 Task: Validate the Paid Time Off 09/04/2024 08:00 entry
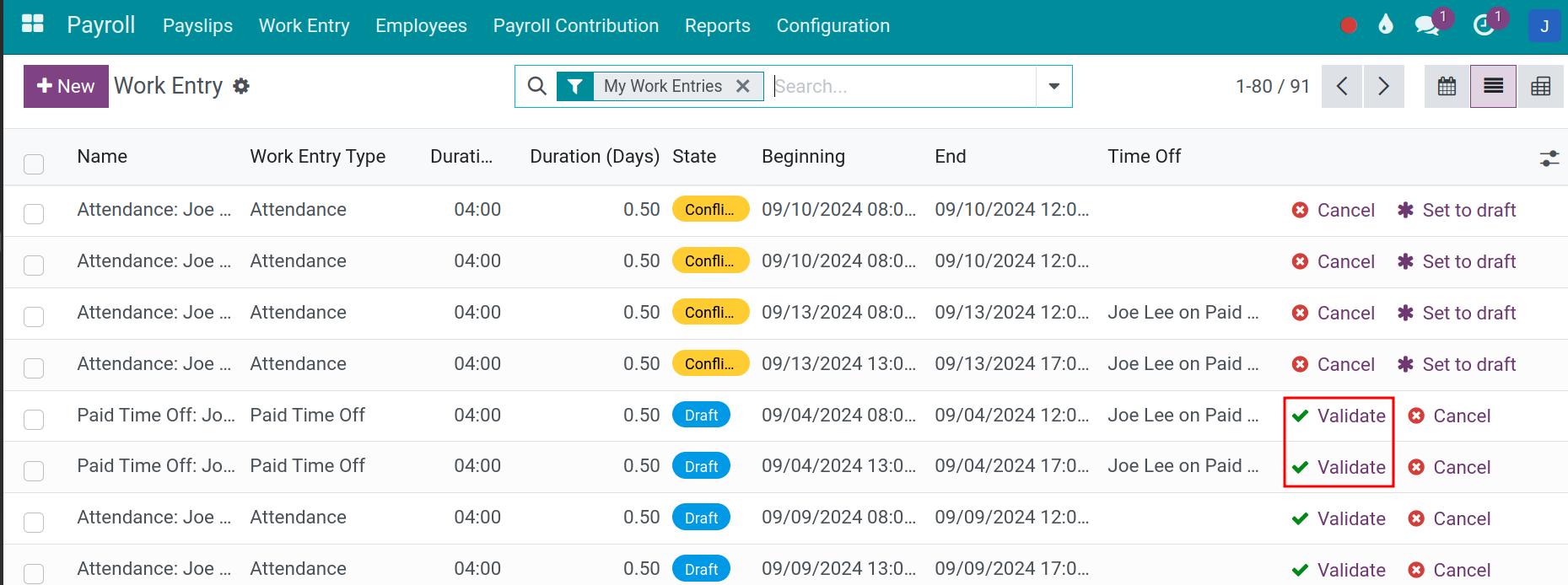(1339, 416)
